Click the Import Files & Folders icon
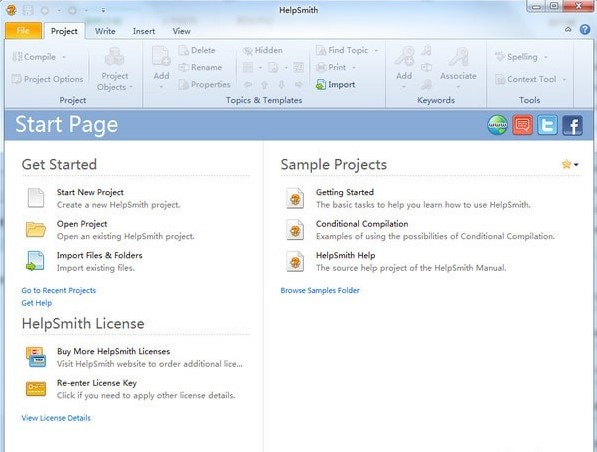 pos(35,261)
